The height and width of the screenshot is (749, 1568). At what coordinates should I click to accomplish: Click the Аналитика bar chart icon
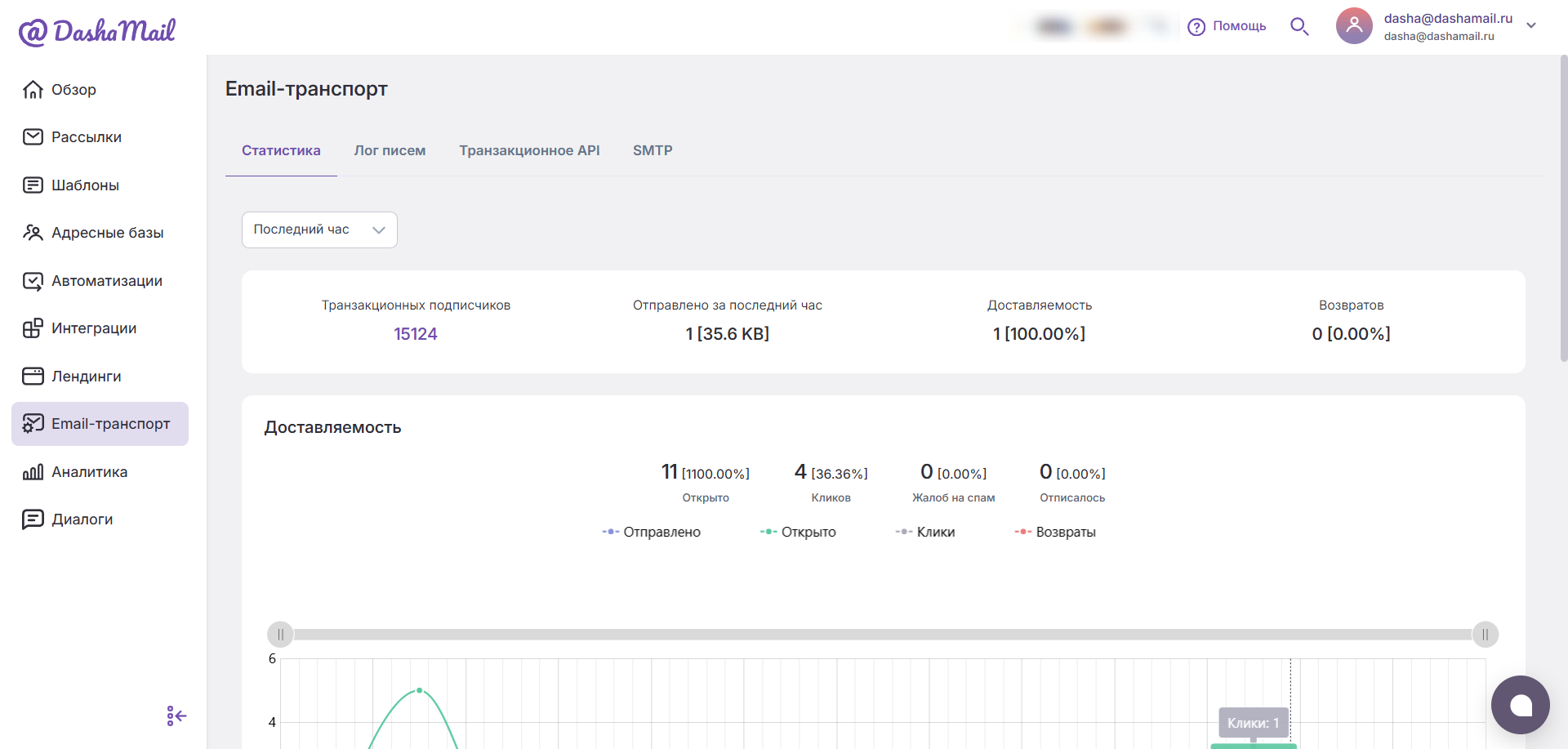click(33, 472)
